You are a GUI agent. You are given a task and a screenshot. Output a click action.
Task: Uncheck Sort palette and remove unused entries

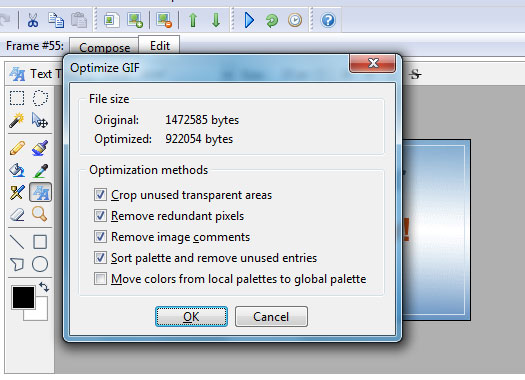(100, 258)
